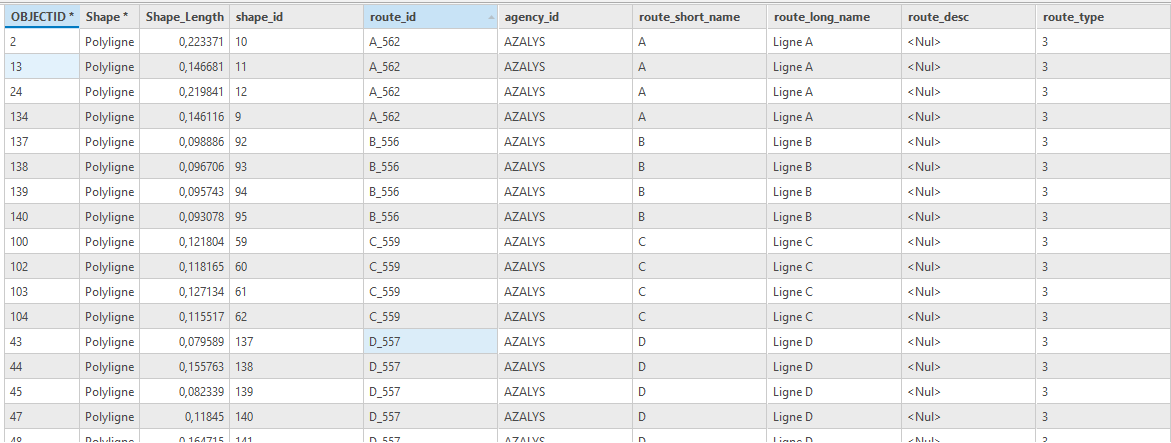The width and height of the screenshot is (1171, 443).
Task: Select shape_id cell with value 138
Action: 296,366
